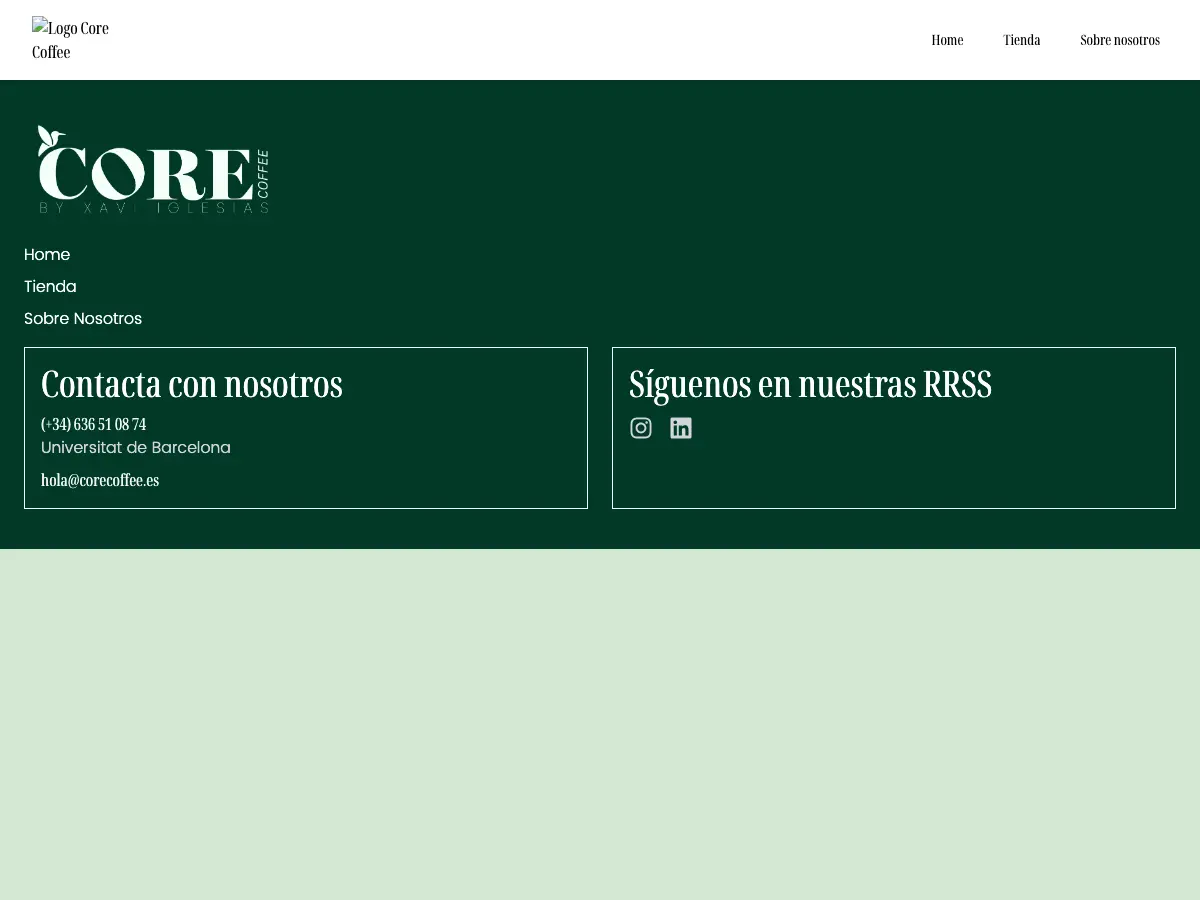This screenshot has height=900, width=1200.
Task: Follow the footer Home link
Action: (x=47, y=255)
